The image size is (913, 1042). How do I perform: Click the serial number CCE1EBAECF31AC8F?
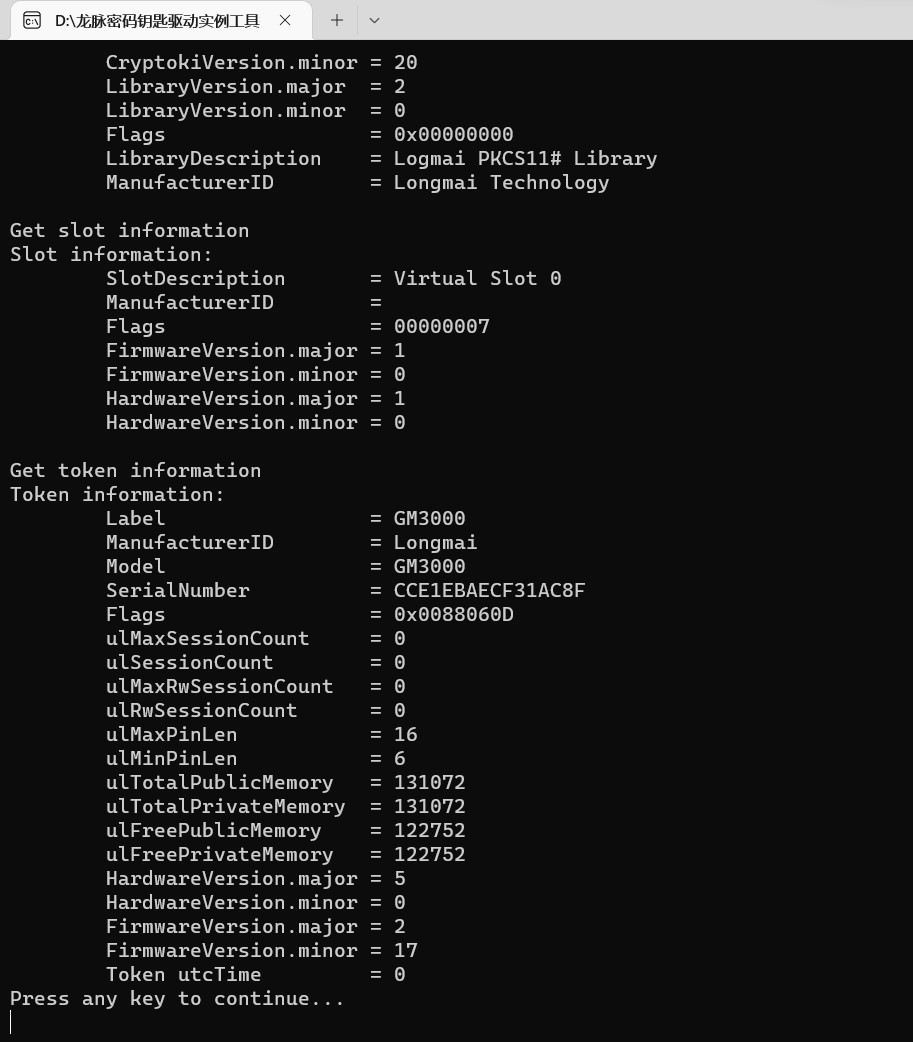(489, 590)
